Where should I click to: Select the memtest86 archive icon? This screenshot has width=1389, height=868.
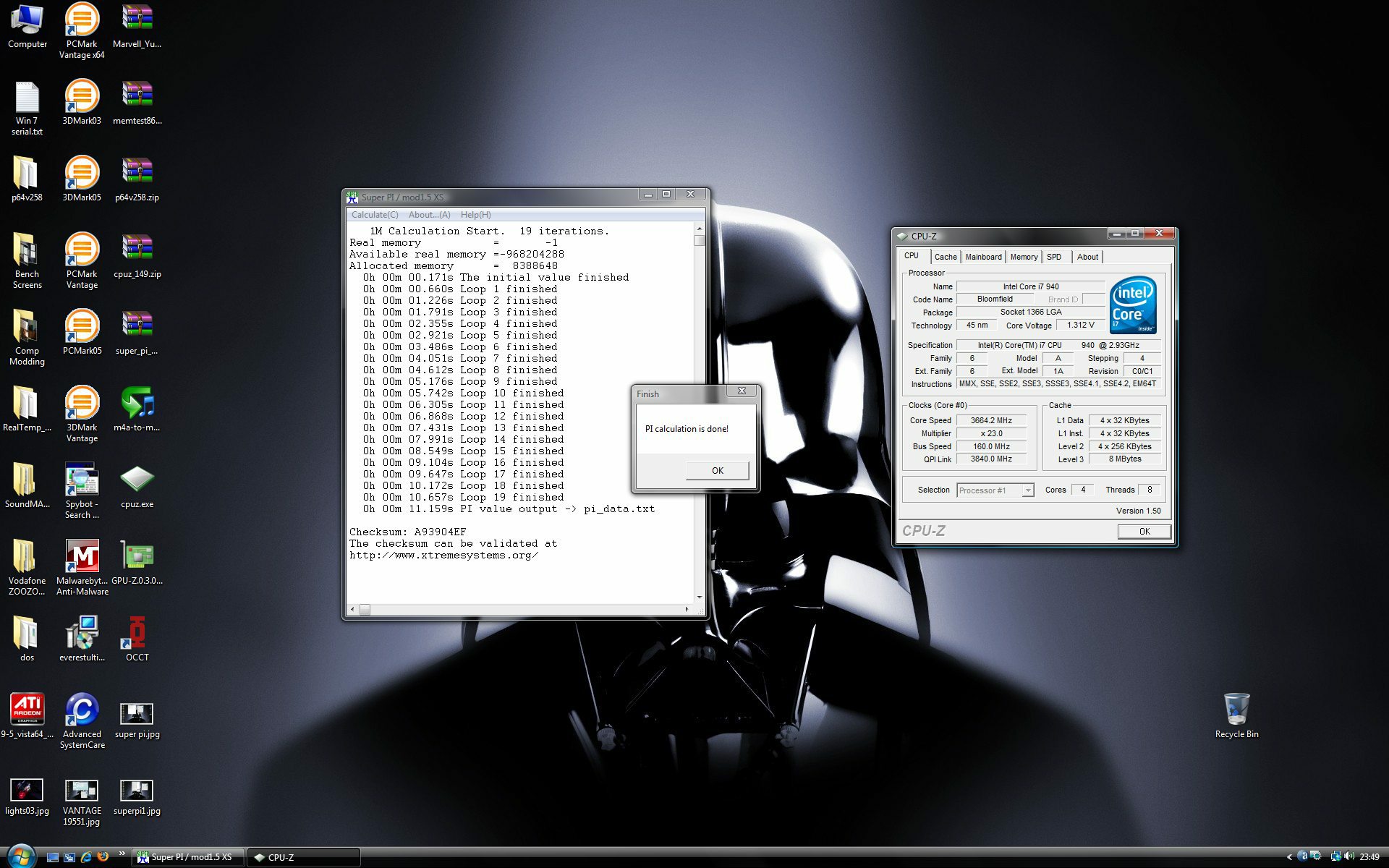click(137, 102)
